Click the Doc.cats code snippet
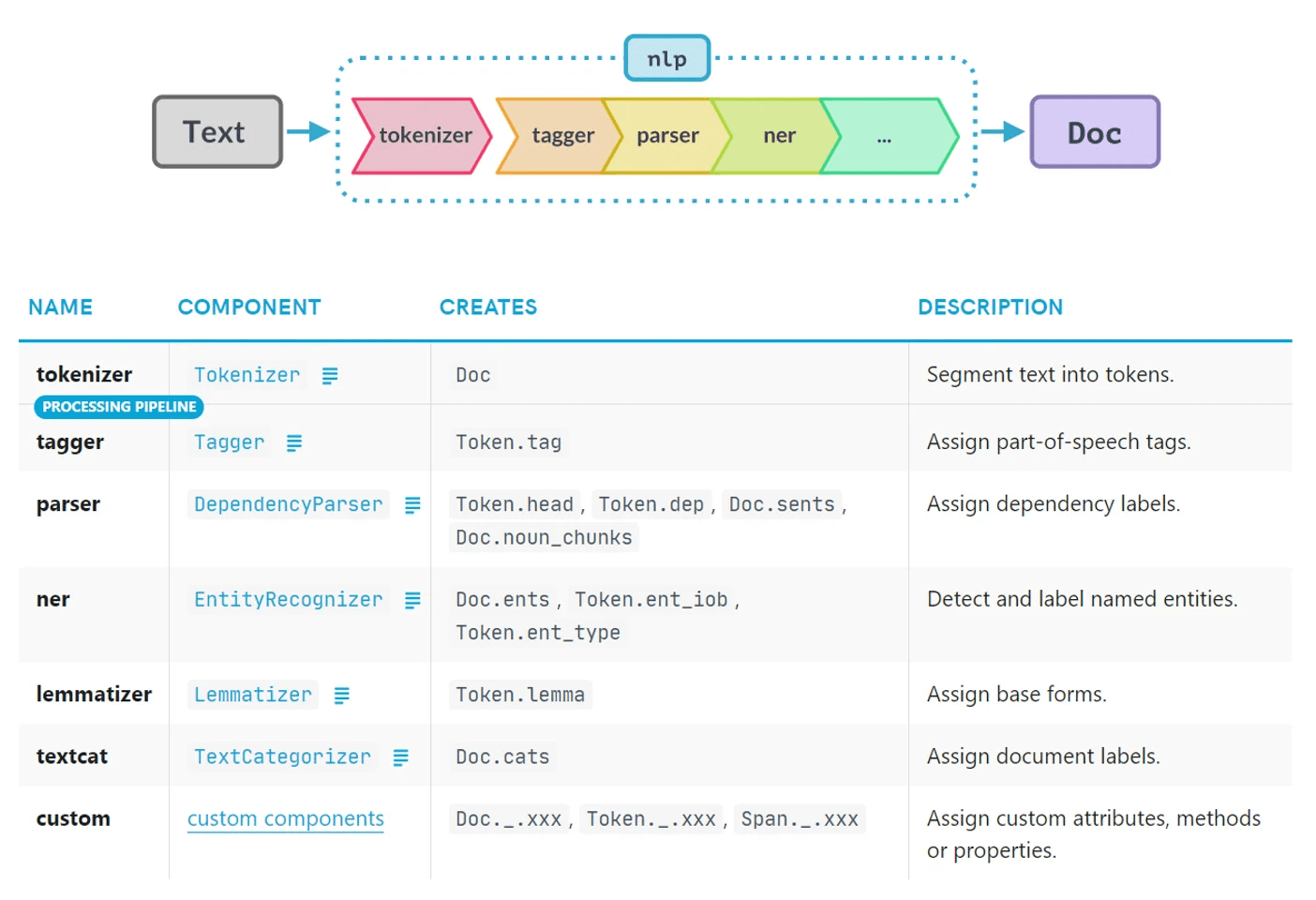1316x900 pixels. coord(502,757)
